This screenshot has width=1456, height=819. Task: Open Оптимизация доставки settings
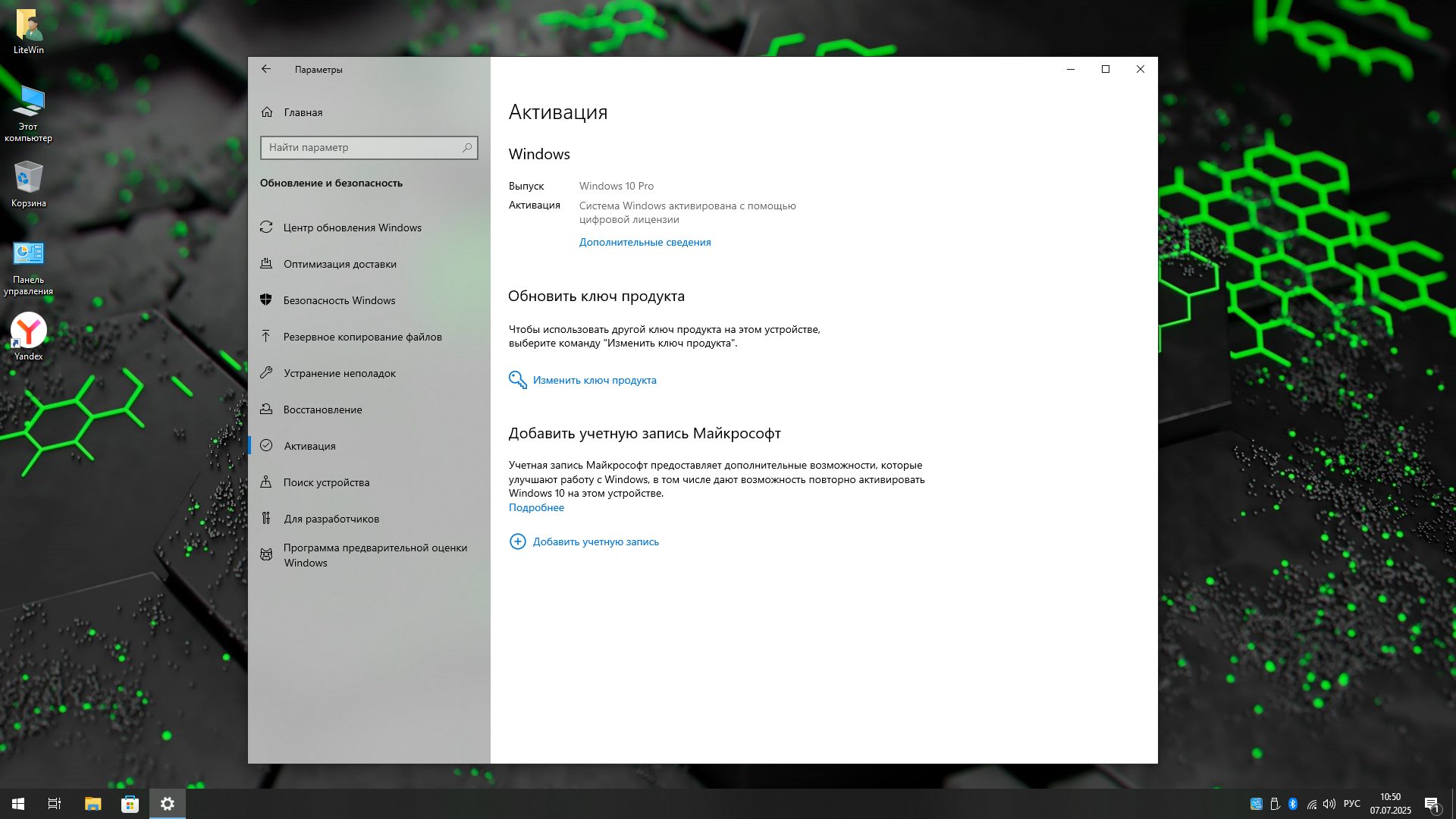tap(340, 264)
